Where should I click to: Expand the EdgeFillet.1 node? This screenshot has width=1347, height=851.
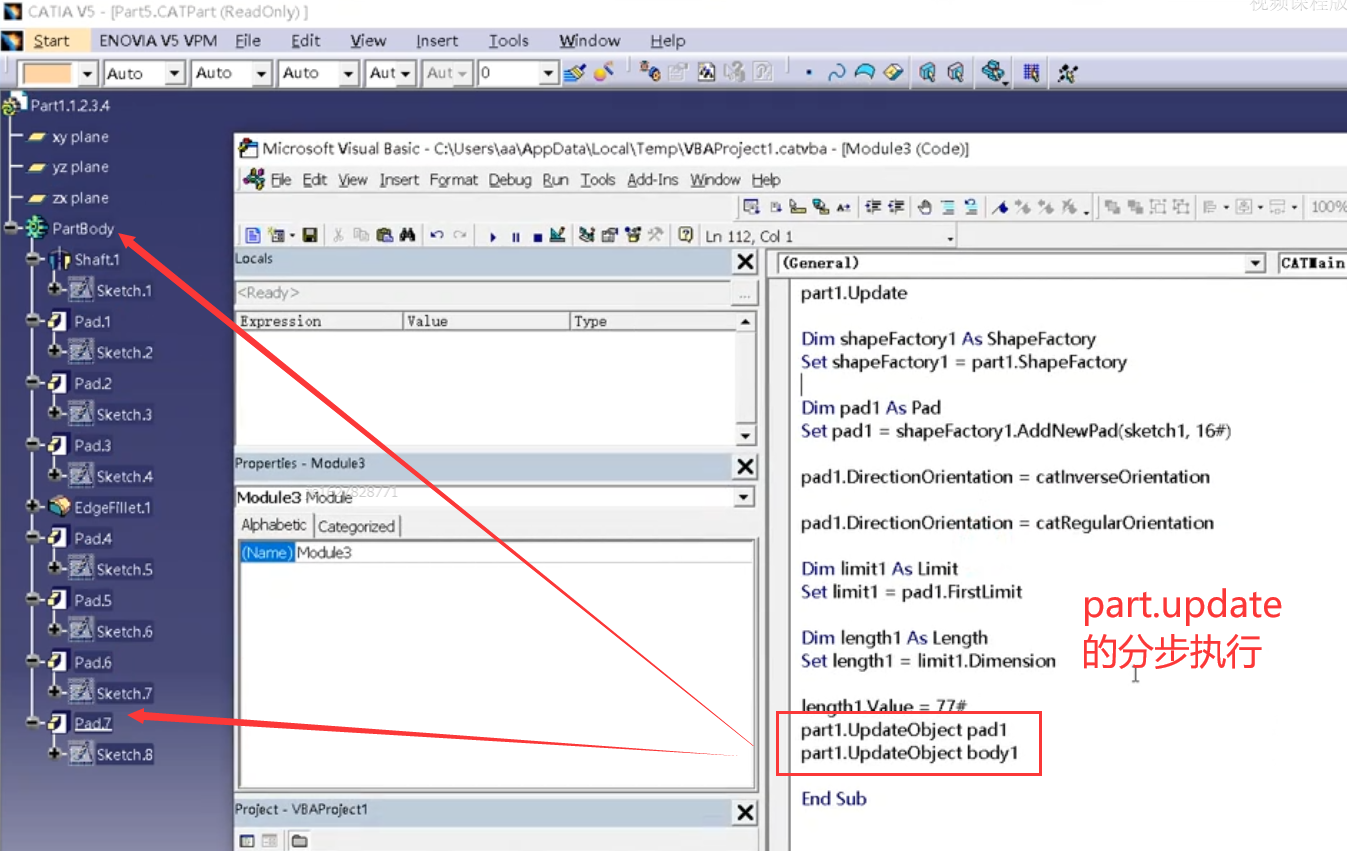pos(34,507)
